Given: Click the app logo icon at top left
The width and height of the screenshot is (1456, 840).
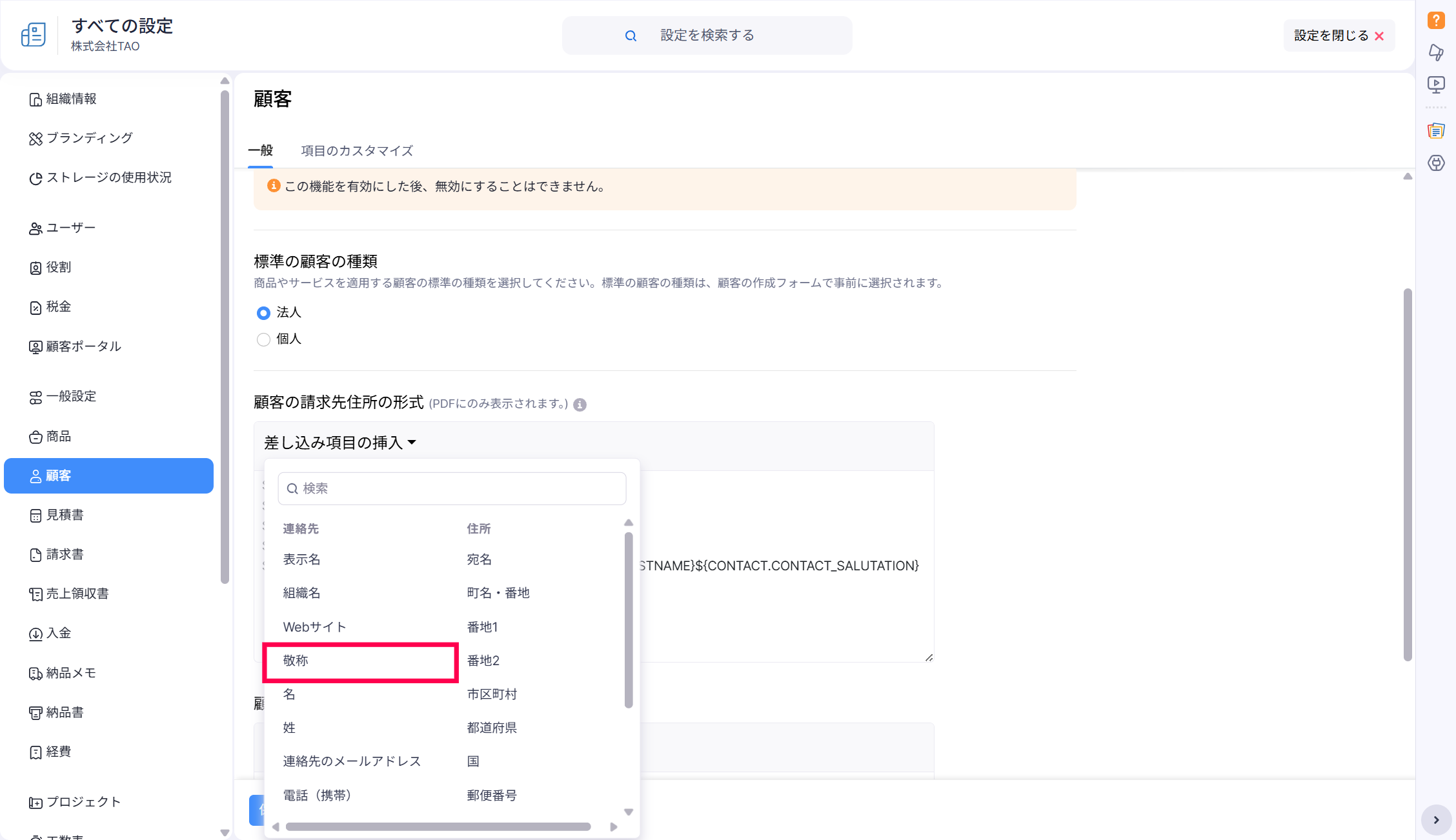Looking at the screenshot, I should coord(34,35).
